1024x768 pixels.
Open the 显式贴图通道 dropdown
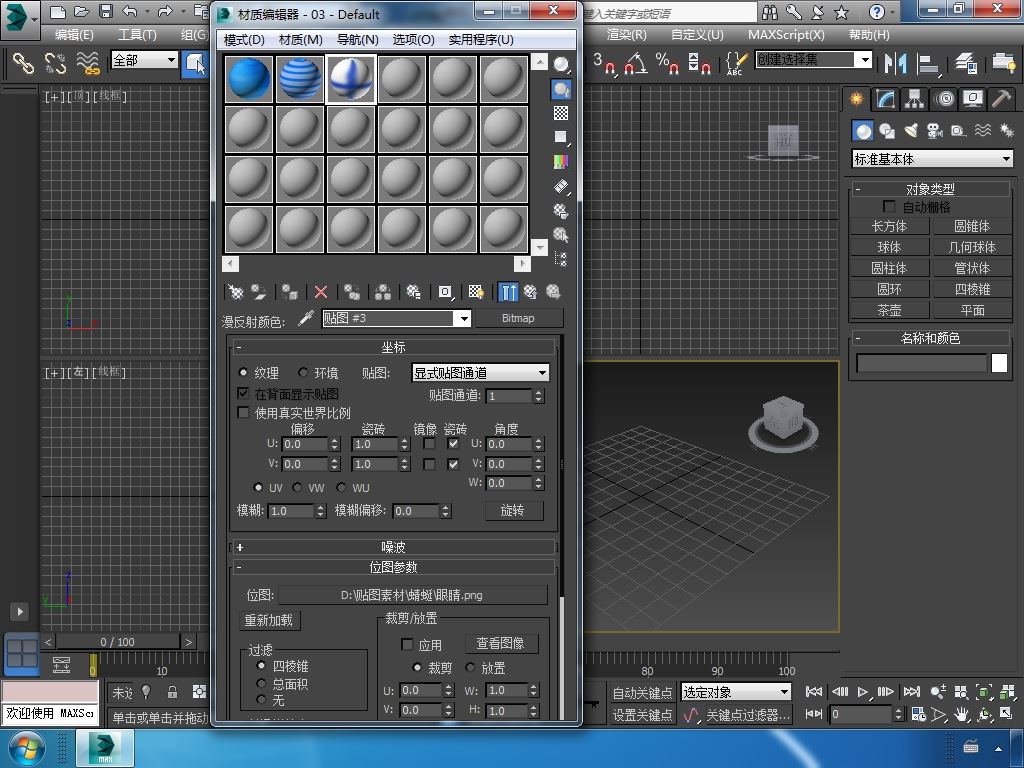pyautogui.click(x=480, y=373)
